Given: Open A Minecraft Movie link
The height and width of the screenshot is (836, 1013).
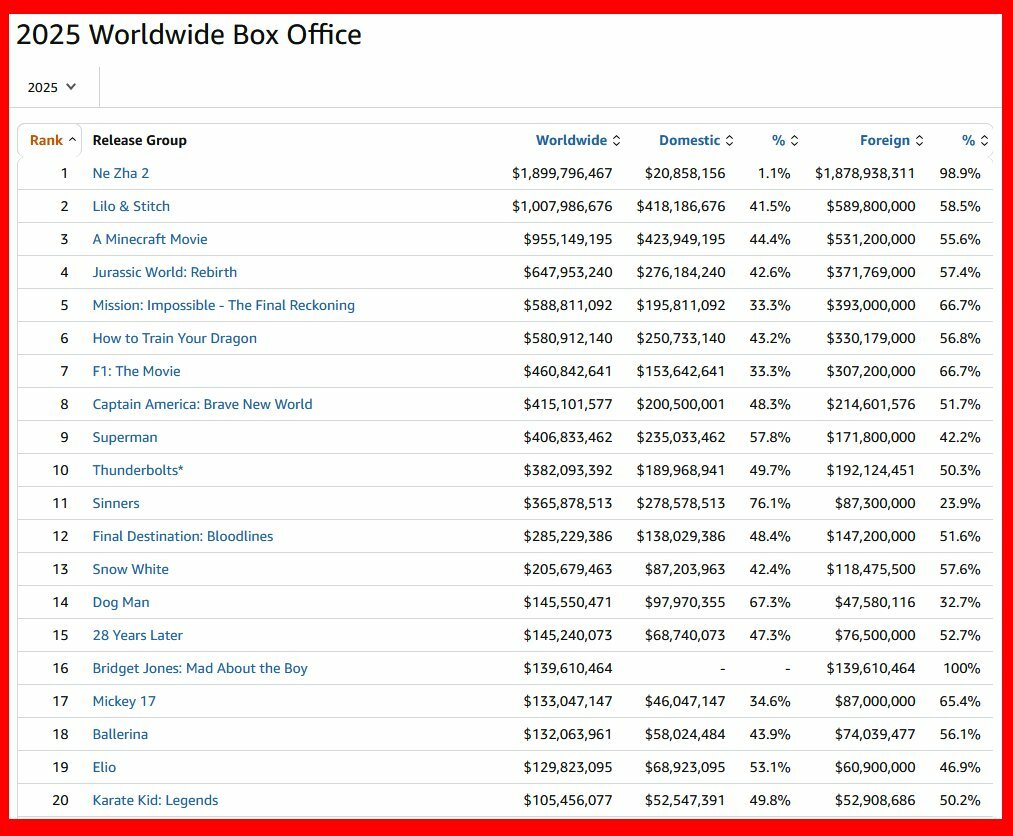Looking at the screenshot, I should (x=150, y=239).
